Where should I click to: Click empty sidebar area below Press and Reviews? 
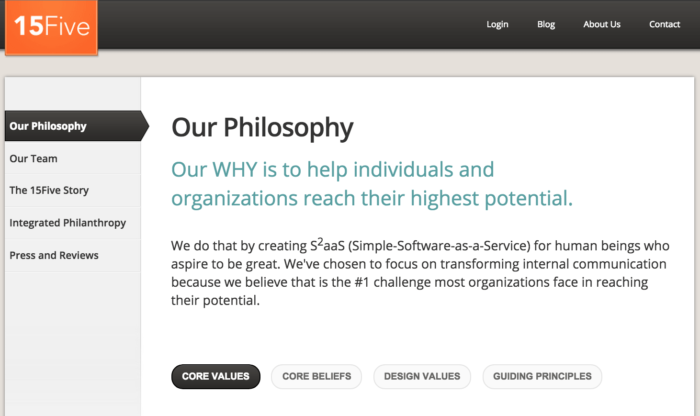(70, 340)
